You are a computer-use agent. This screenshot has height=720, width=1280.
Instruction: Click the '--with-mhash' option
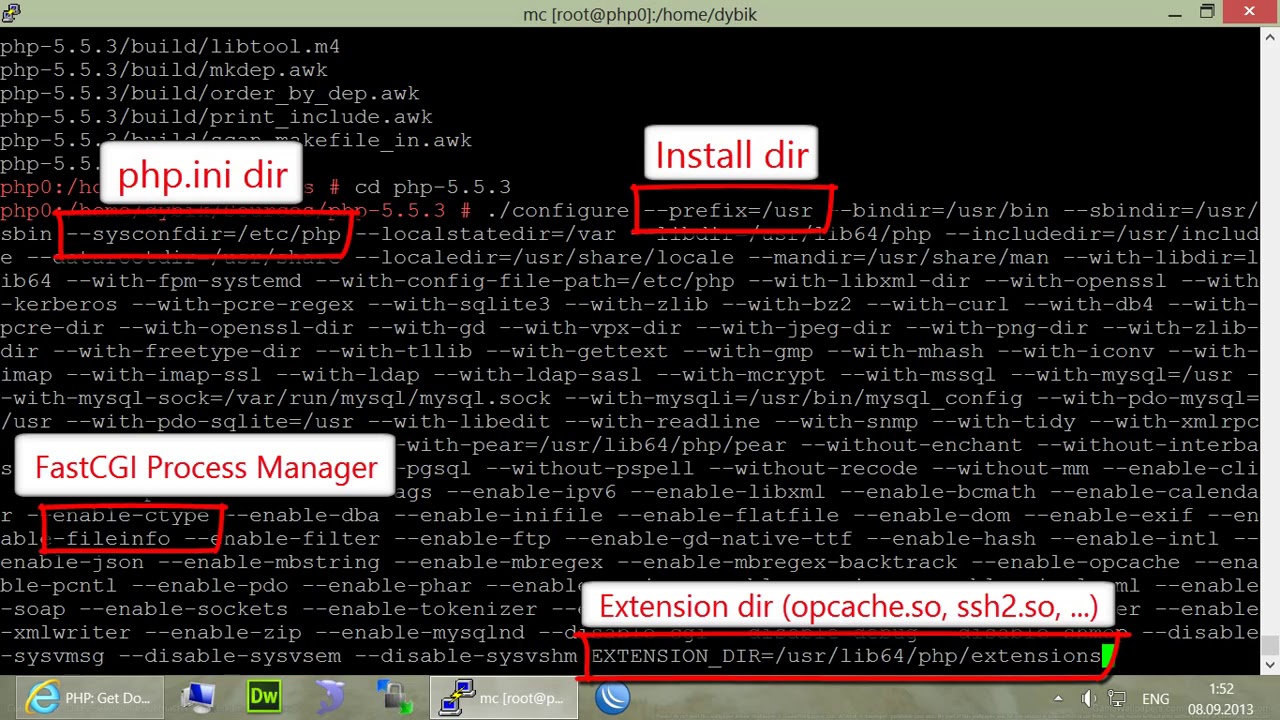tap(905, 352)
